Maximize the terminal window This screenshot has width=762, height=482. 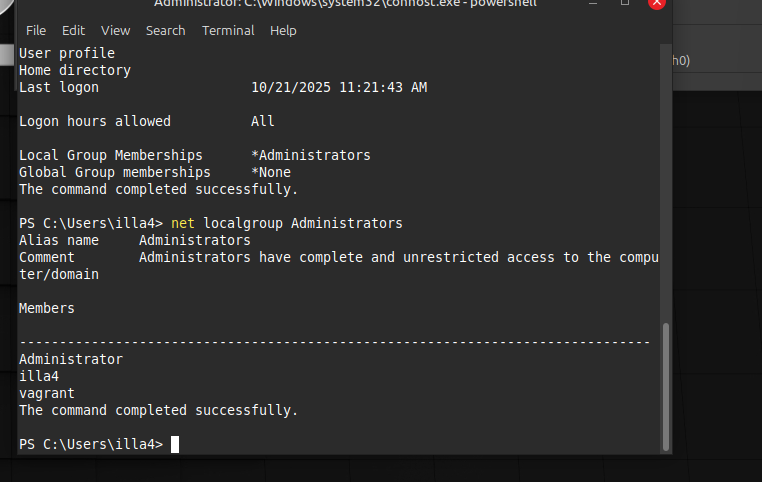(626, 3)
